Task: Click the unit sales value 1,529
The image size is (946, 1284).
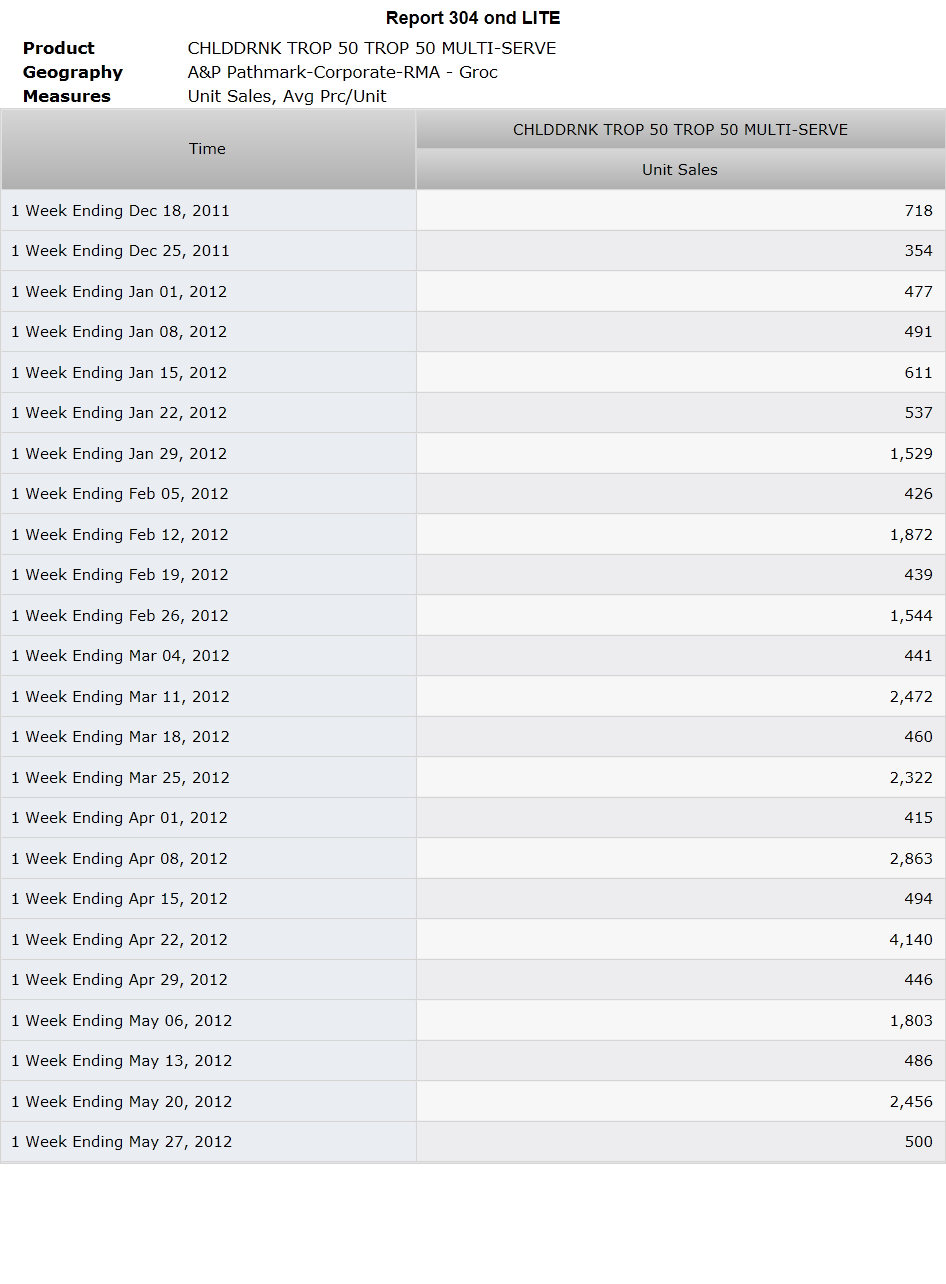Action: tap(911, 454)
